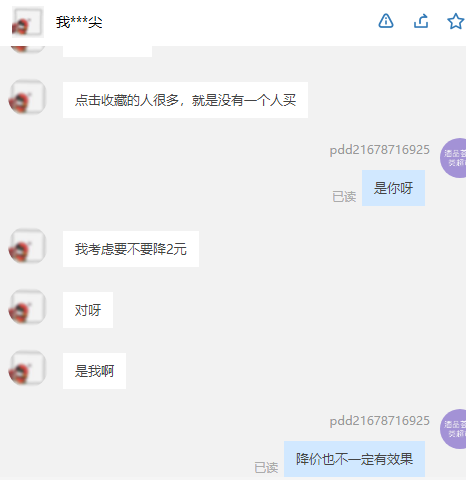Click the second pdd21678716925 sender name
This screenshot has width=466, height=488.
click(379, 421)
